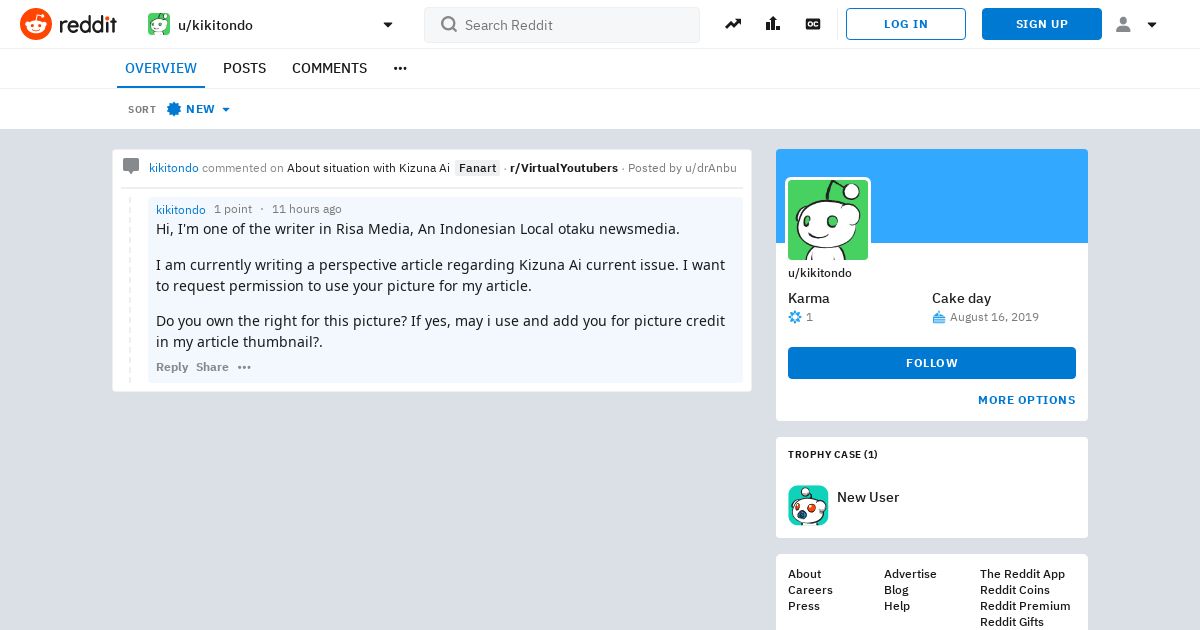Open the Help footer link
The image size is (1200, 630).
tap(897, 606)
